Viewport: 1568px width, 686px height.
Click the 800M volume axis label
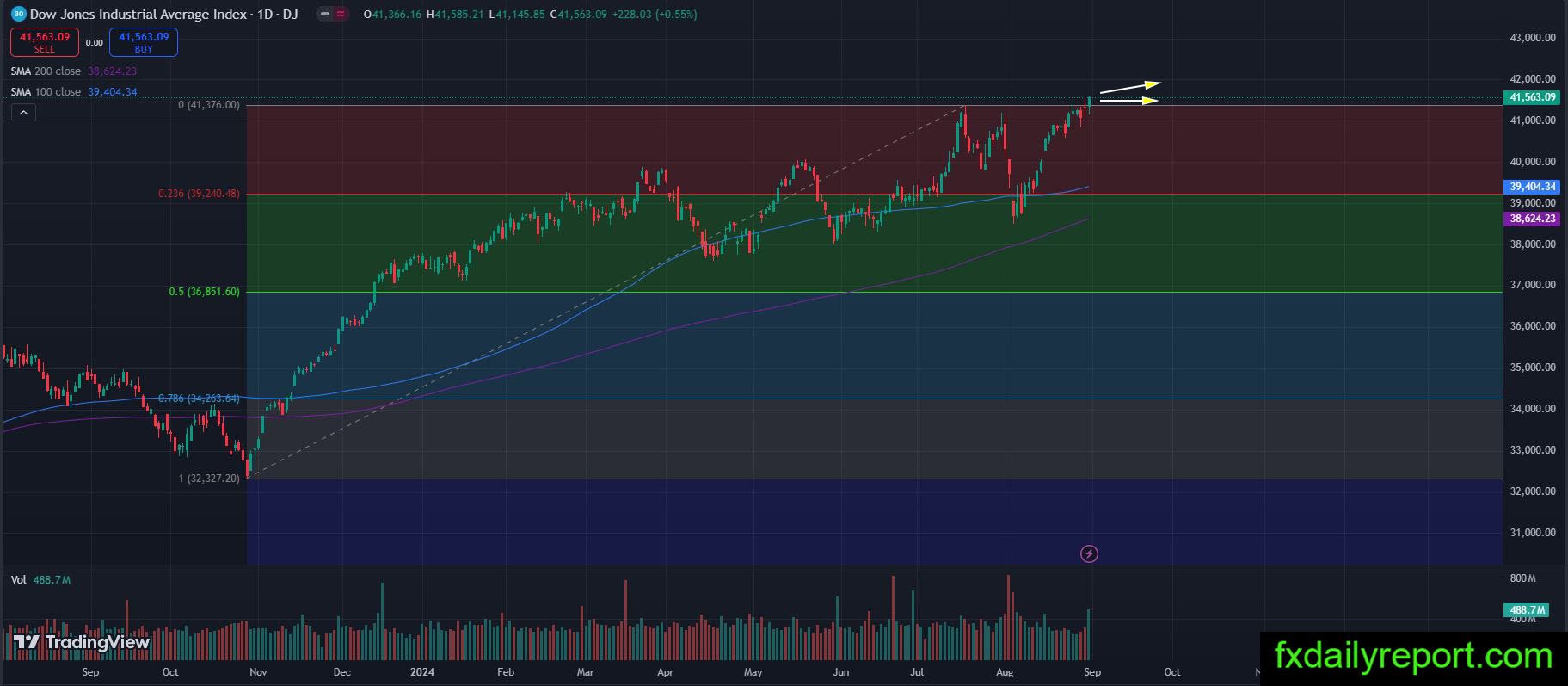pos(1522,578)
